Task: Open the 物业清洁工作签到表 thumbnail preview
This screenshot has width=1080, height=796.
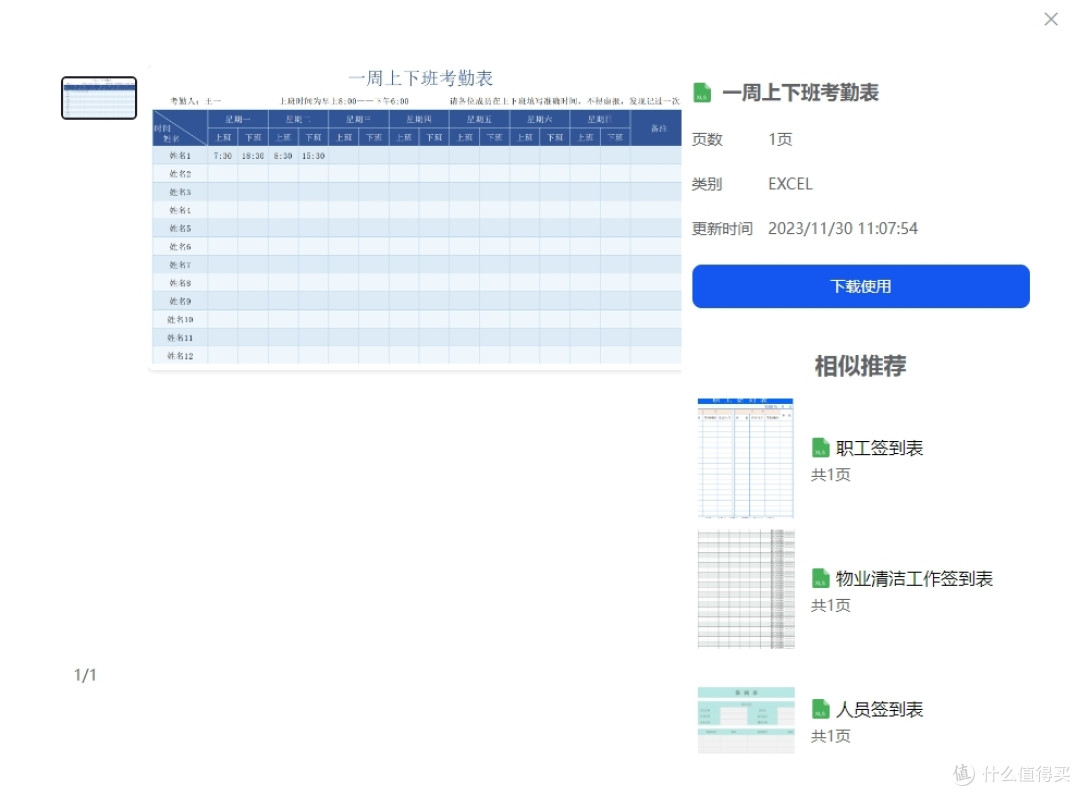Action: tap(746, 589)
